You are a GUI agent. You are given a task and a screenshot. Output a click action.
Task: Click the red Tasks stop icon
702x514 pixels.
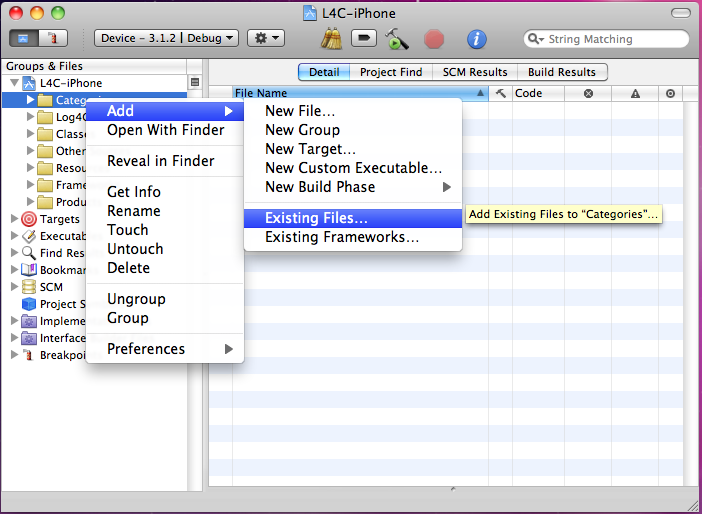[x=434, y=39]
